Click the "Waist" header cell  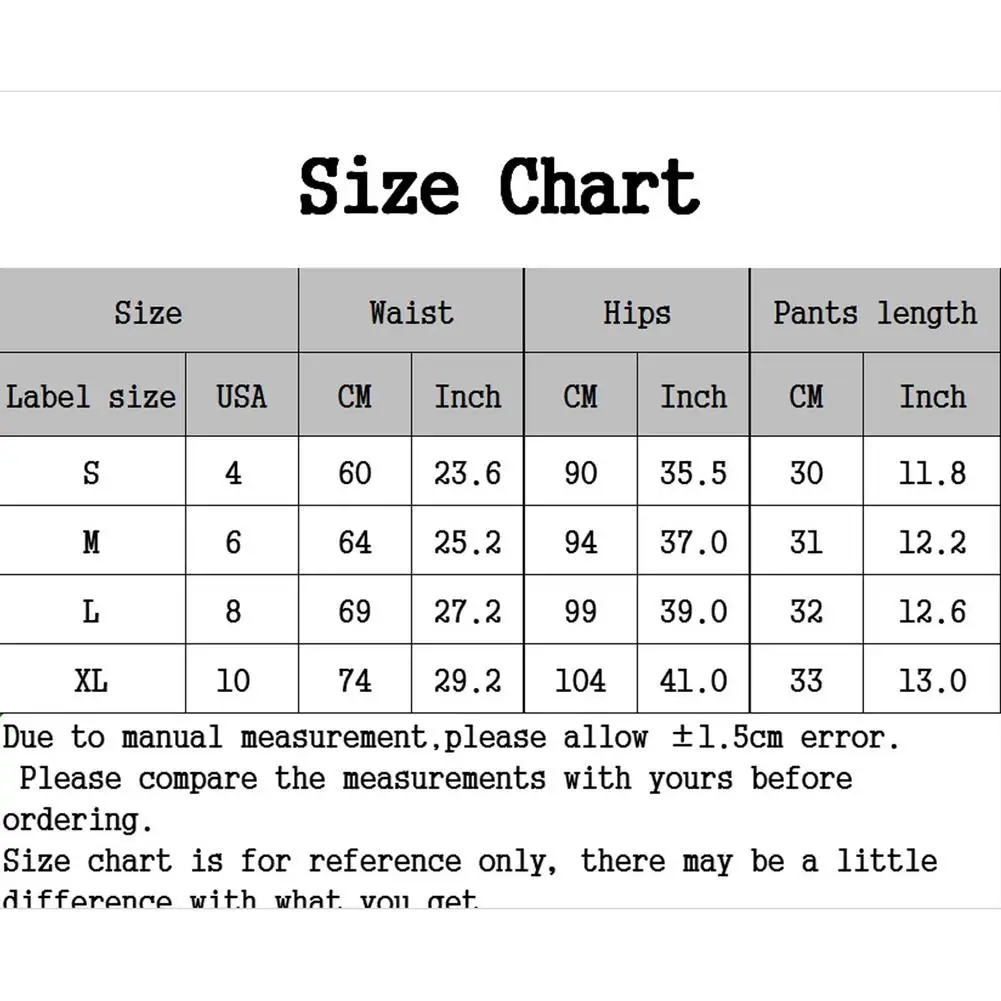coord(411,312)
